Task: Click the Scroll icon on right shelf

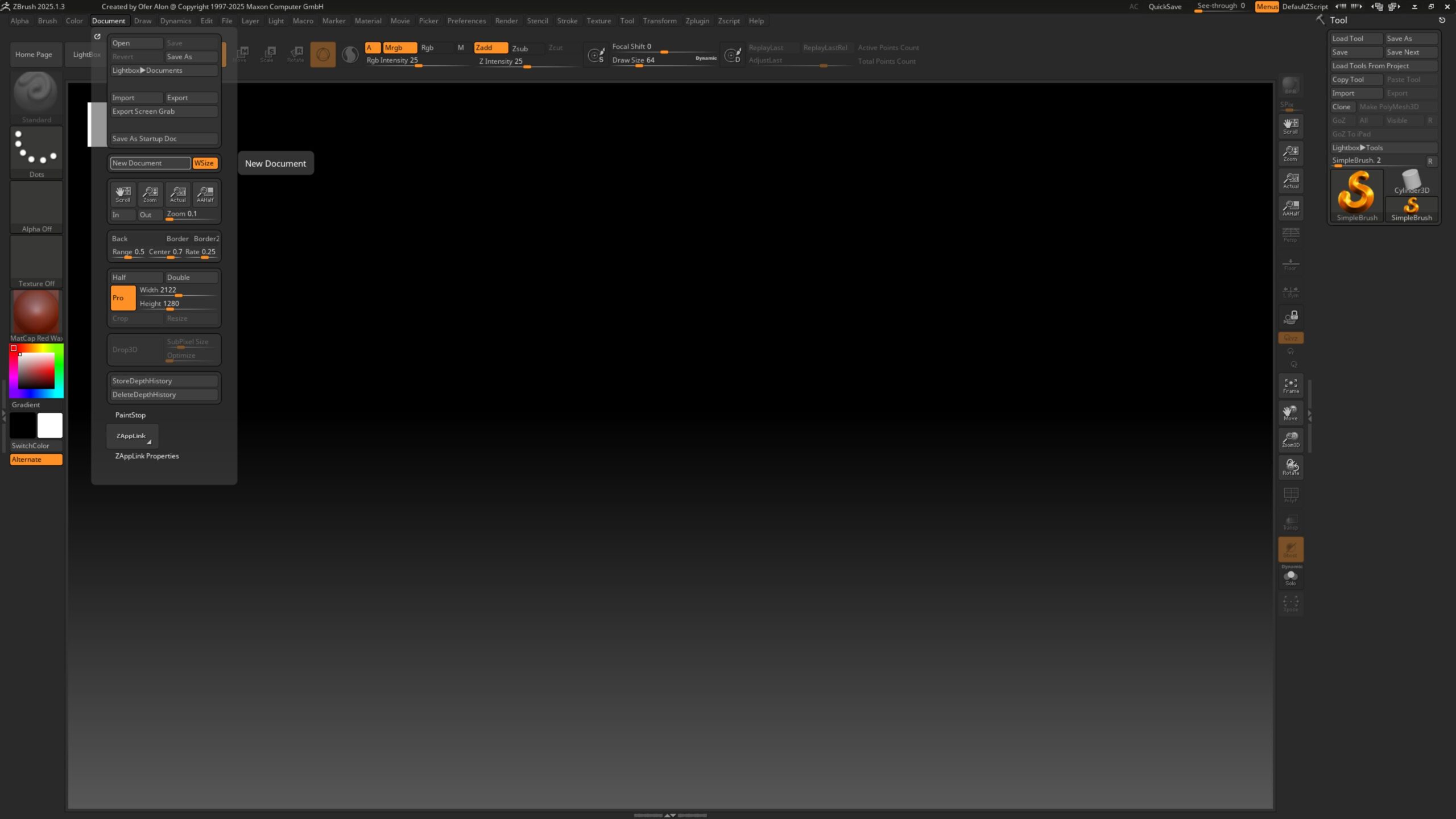Action: pos(1290,126)
